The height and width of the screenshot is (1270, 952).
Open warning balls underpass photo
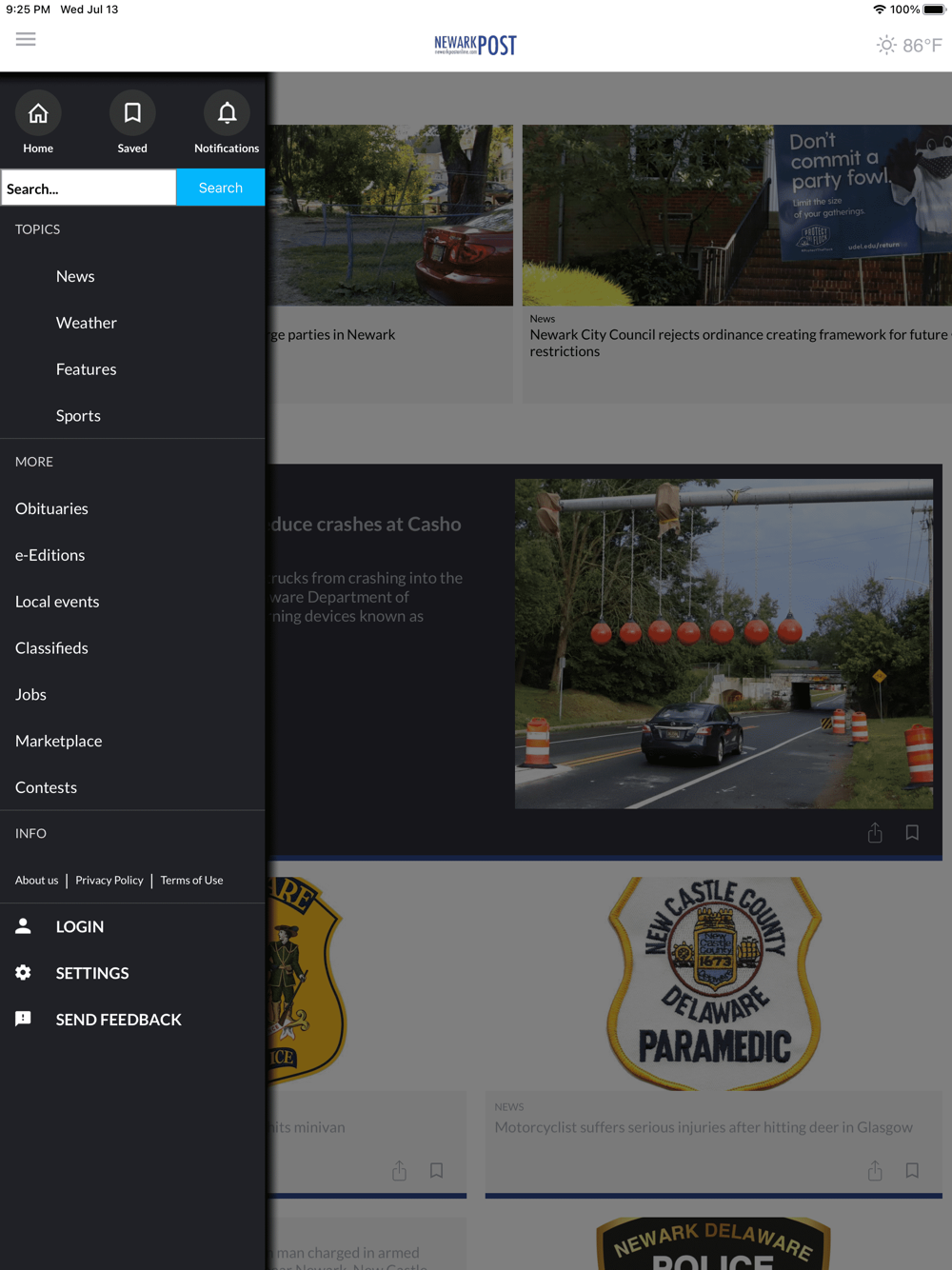click(724, 644)
